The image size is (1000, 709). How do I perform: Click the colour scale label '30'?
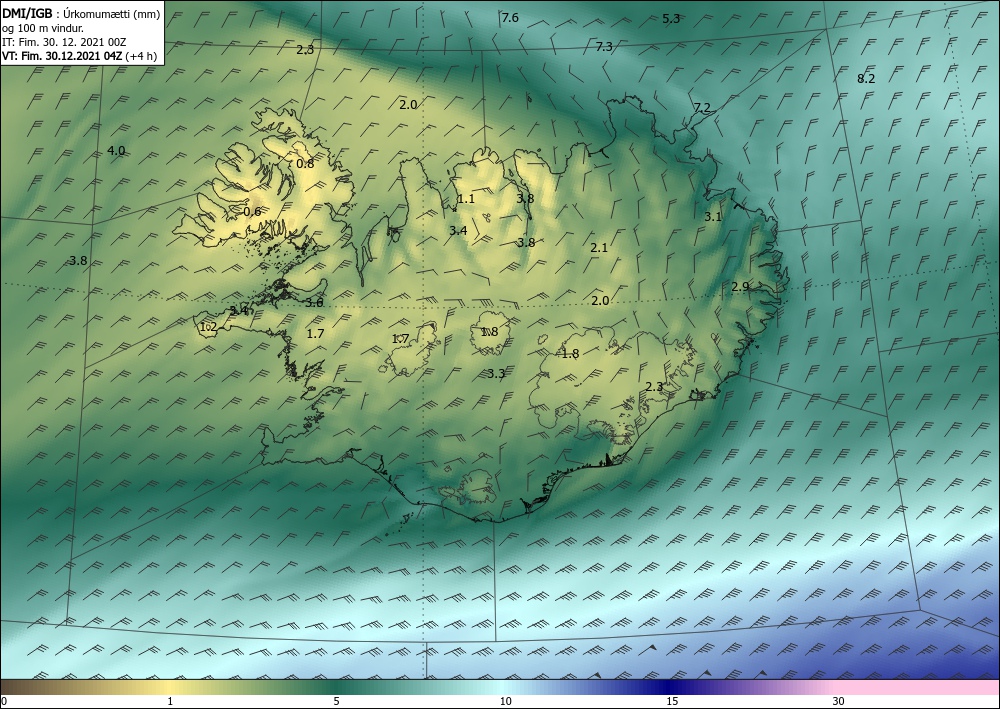tap(839, 701)
